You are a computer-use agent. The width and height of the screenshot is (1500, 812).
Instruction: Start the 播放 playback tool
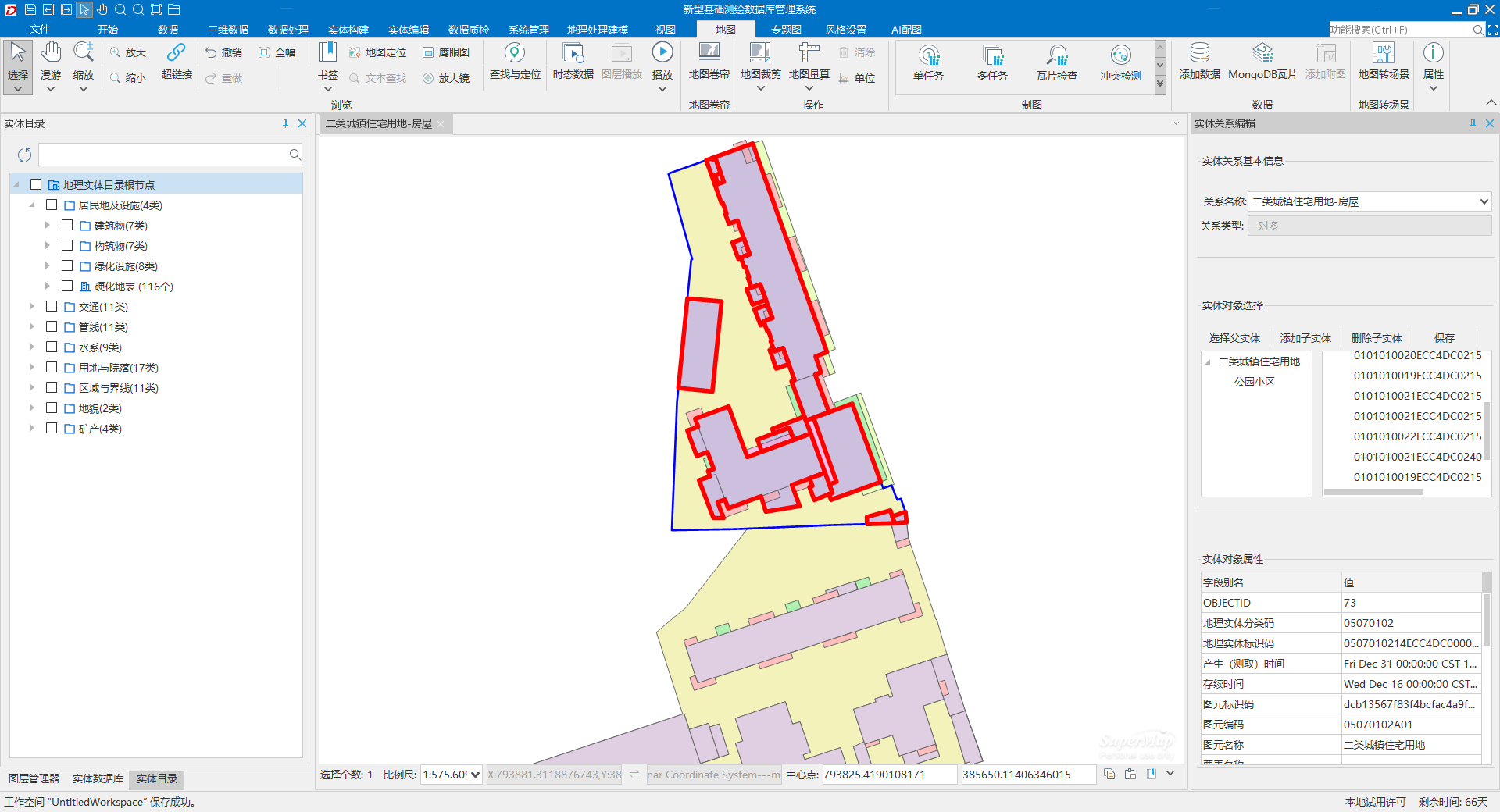pos(662,66)
